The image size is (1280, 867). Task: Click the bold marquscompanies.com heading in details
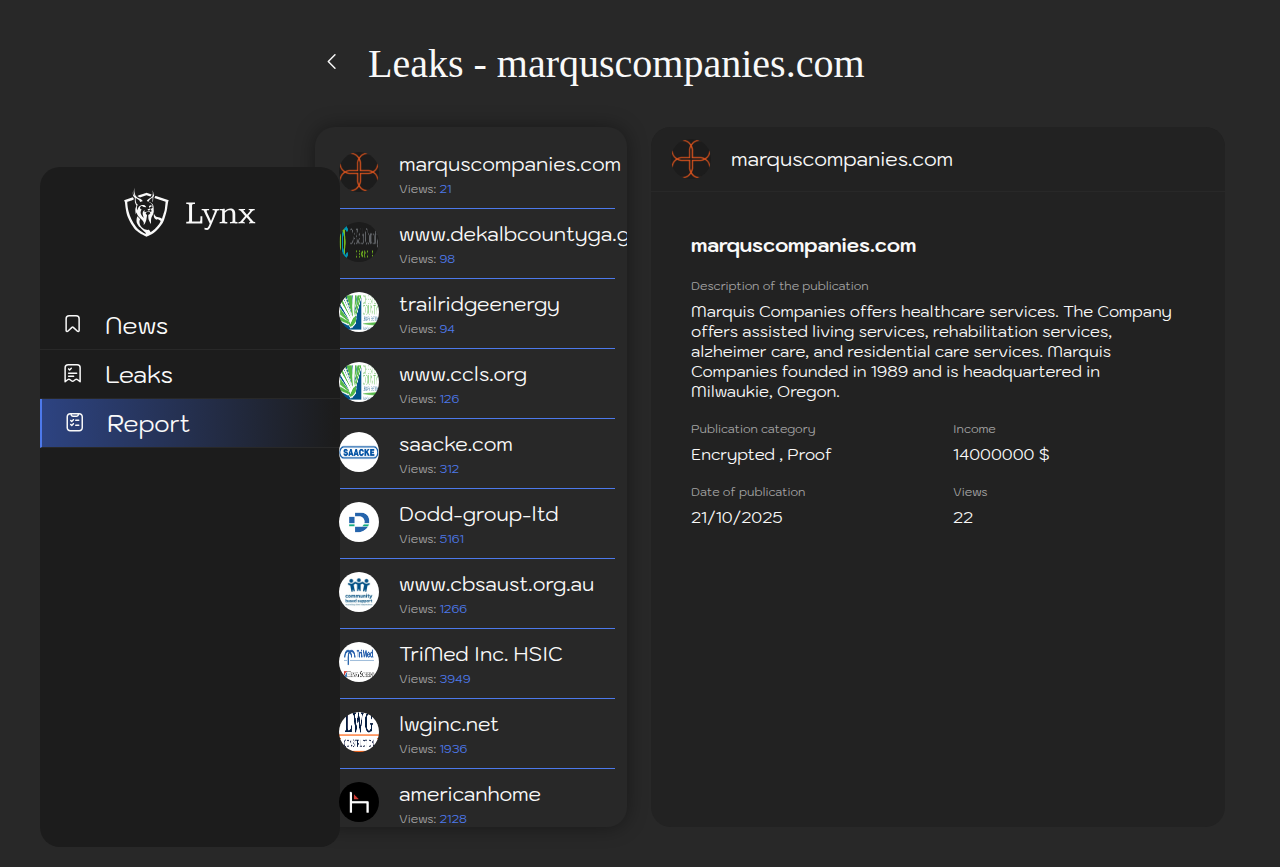tap(803, 246)
